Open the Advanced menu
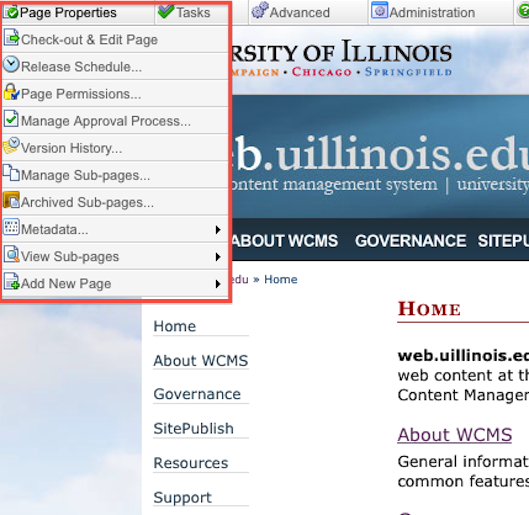 click(x=291, y=12)
